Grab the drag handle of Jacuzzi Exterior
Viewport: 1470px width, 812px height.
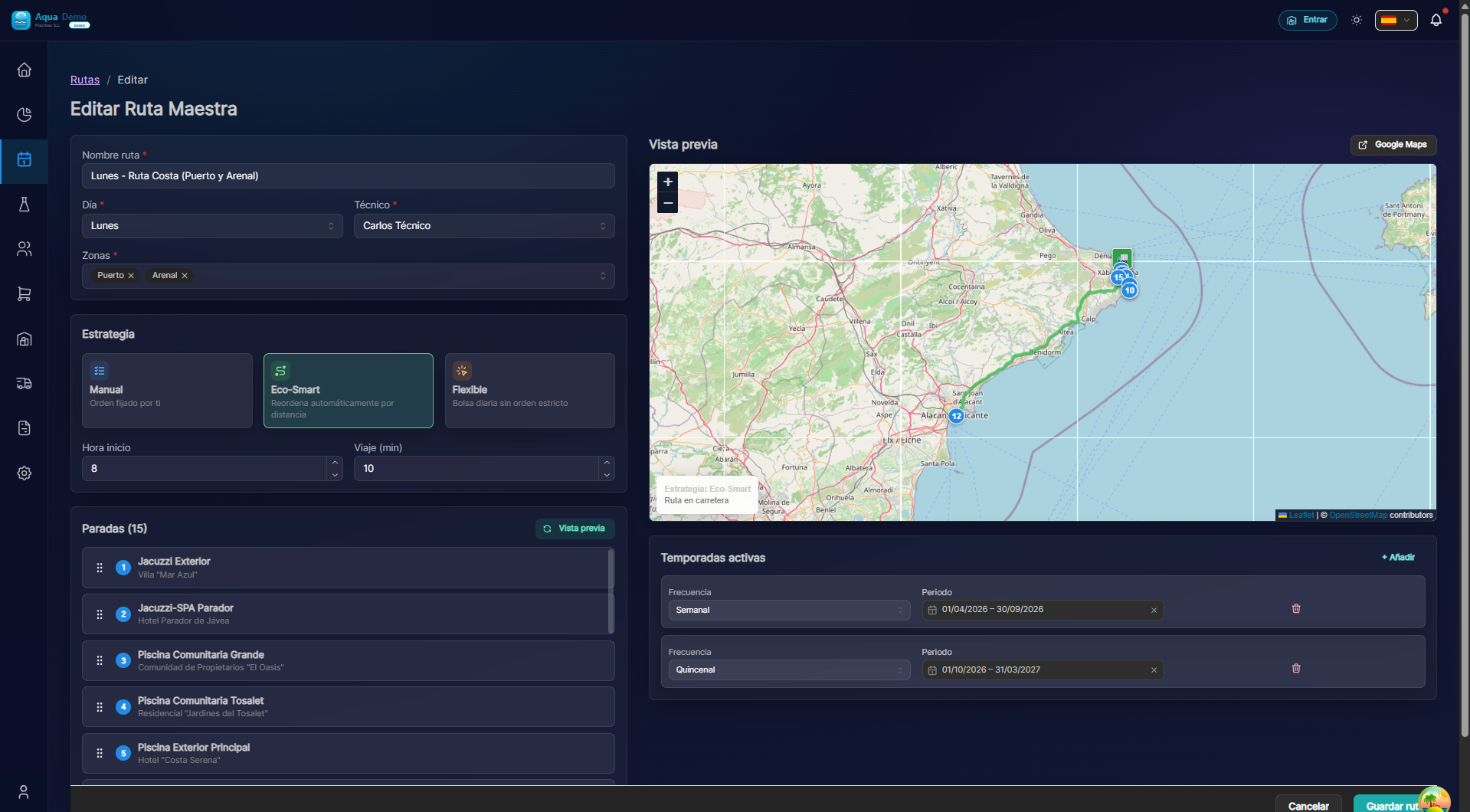[100, 568]
